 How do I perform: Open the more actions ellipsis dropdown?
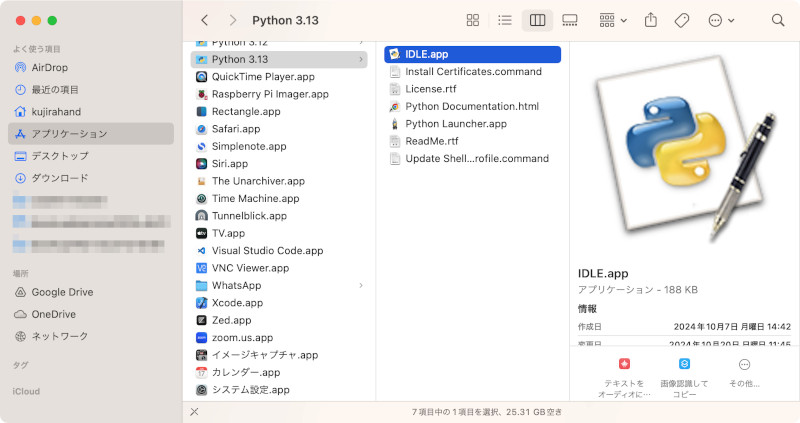point(720,20)
